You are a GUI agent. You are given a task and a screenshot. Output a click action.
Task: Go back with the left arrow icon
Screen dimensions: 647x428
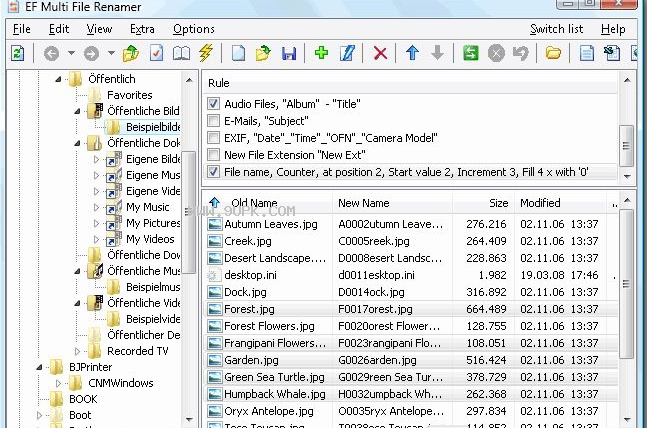(51, 53)
